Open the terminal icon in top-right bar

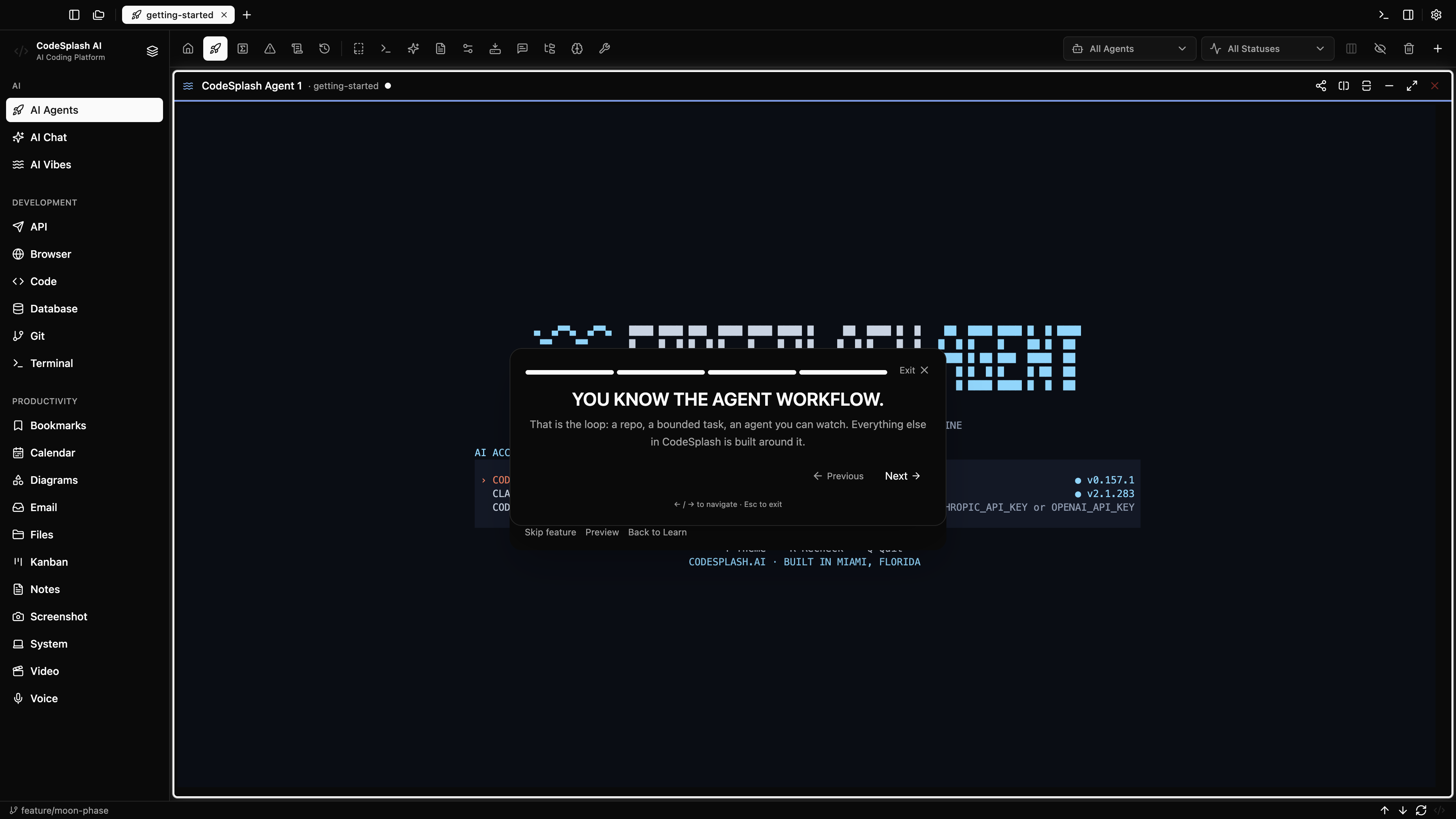click(x=1384, y=15)
